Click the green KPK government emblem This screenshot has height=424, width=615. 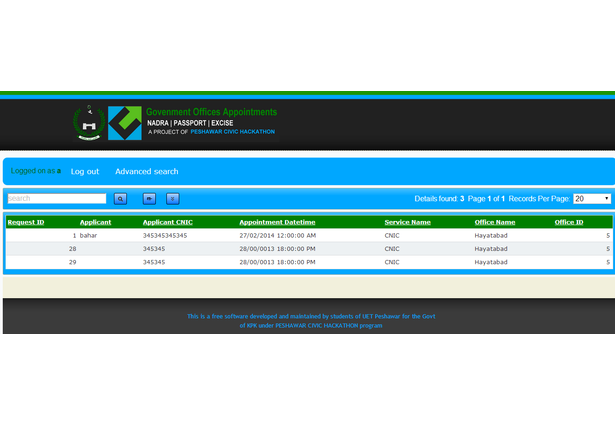click(89, 123)
